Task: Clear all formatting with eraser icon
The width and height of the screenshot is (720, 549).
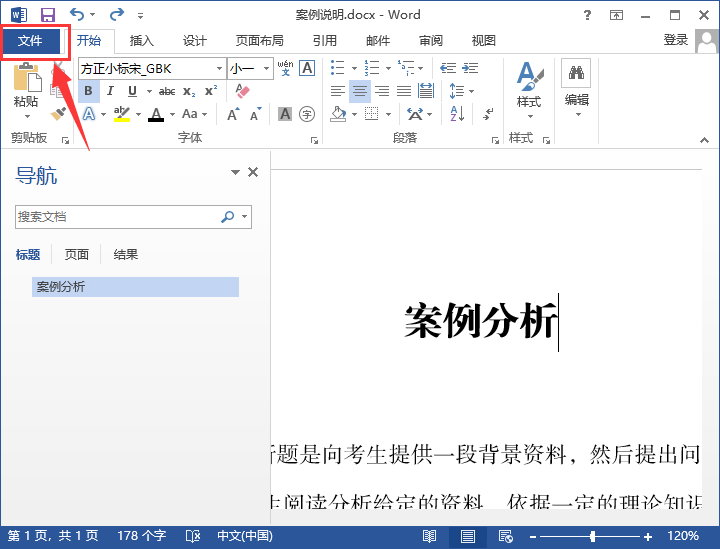Action: 242,90
